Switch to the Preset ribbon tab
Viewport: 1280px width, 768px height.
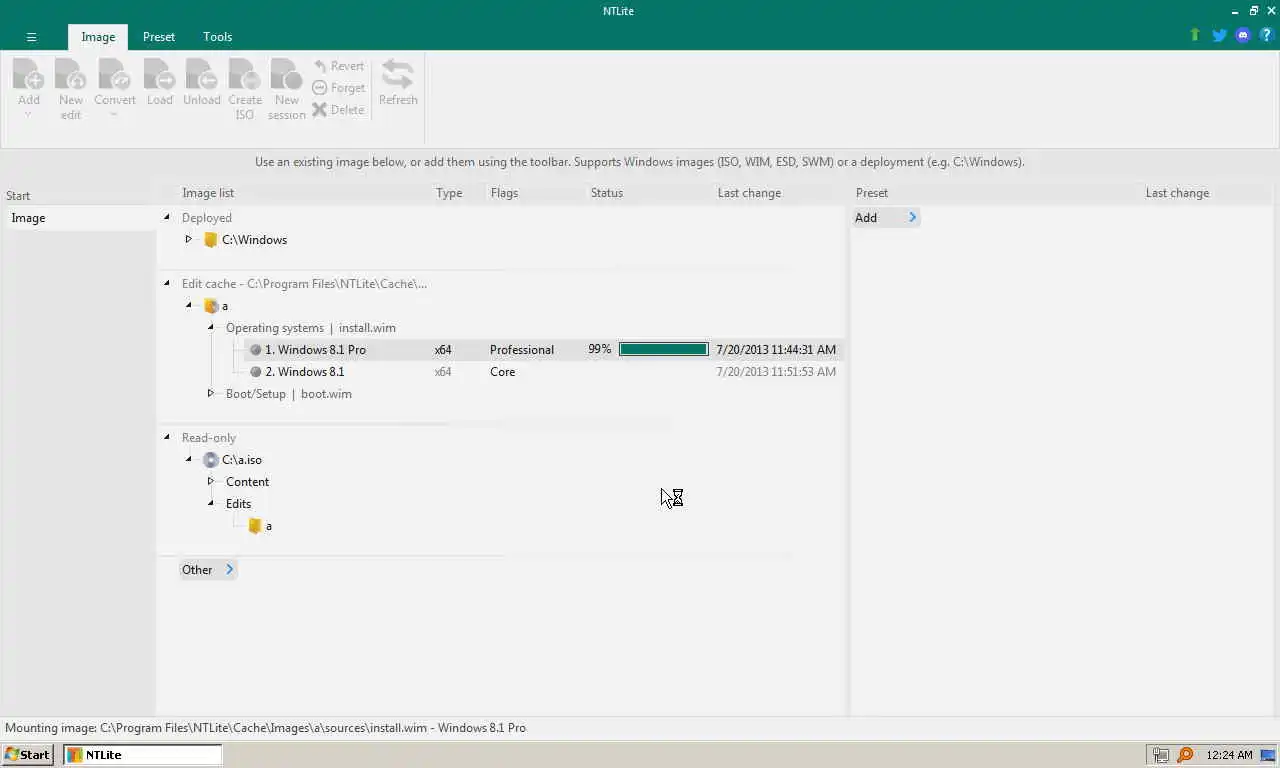(x=158, y=37)
